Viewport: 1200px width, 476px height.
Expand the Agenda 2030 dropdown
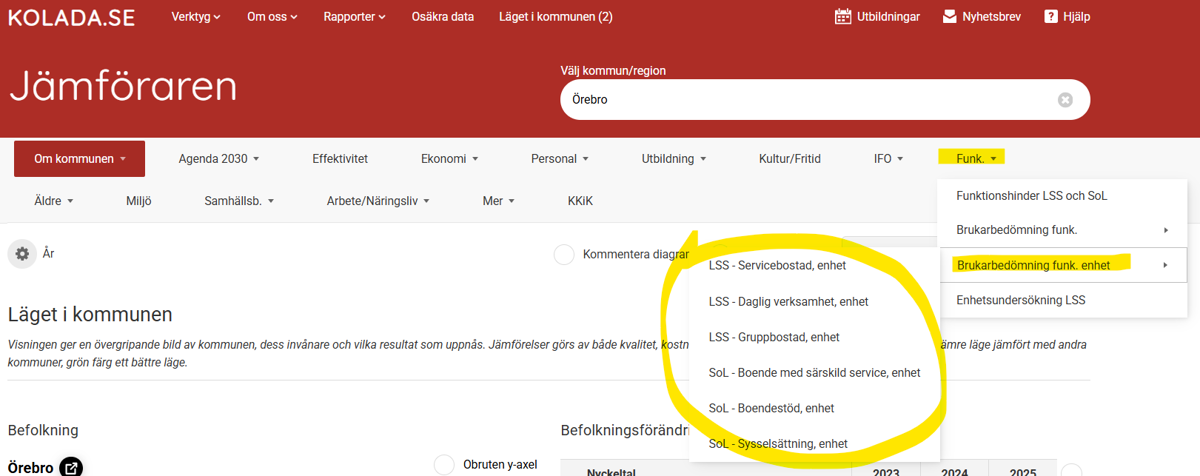click(x=218, y=159)
